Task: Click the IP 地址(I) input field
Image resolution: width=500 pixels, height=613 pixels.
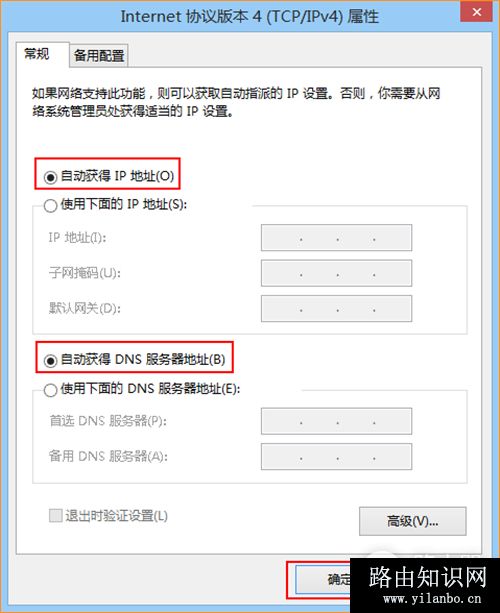Action: [336, 238]
